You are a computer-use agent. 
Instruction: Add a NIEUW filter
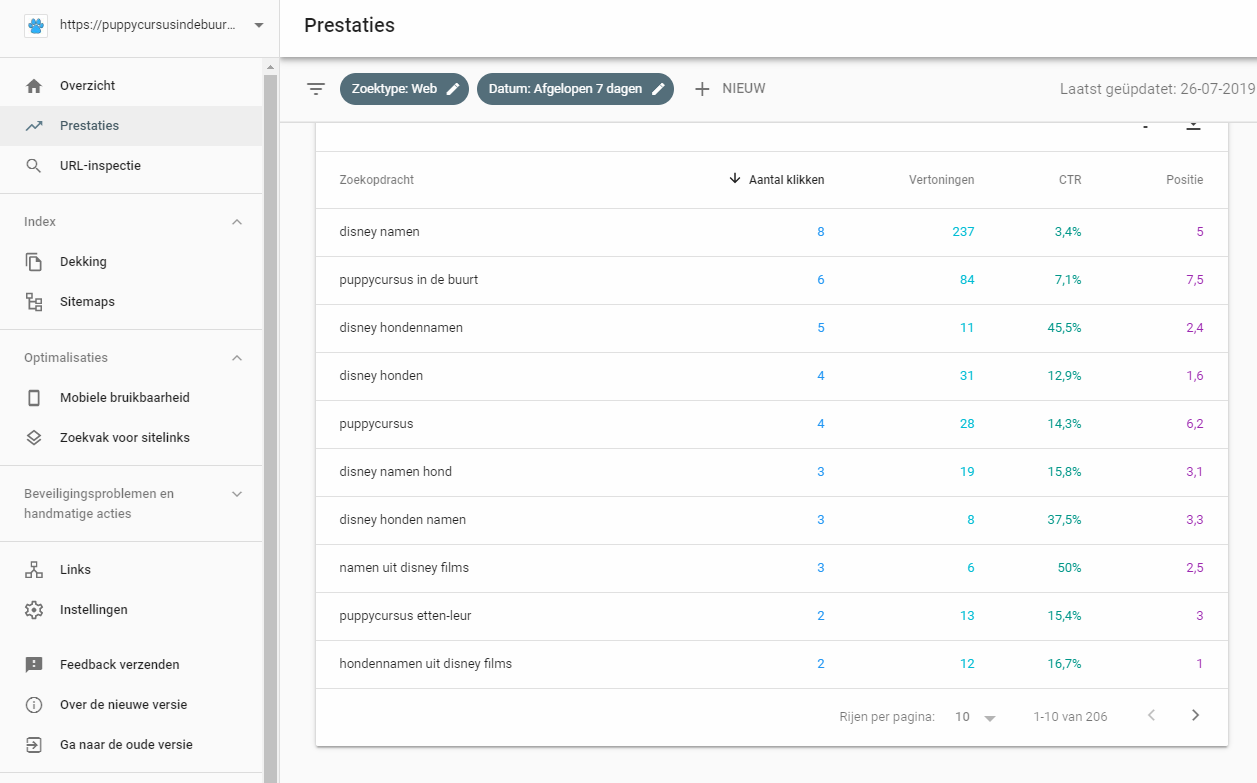coord(730,89)
